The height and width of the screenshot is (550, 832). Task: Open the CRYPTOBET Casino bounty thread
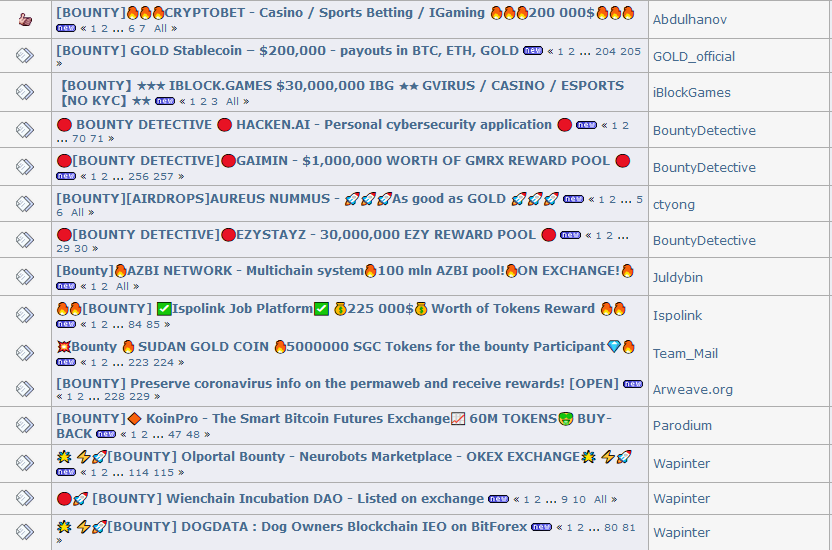tap(345, 13)
